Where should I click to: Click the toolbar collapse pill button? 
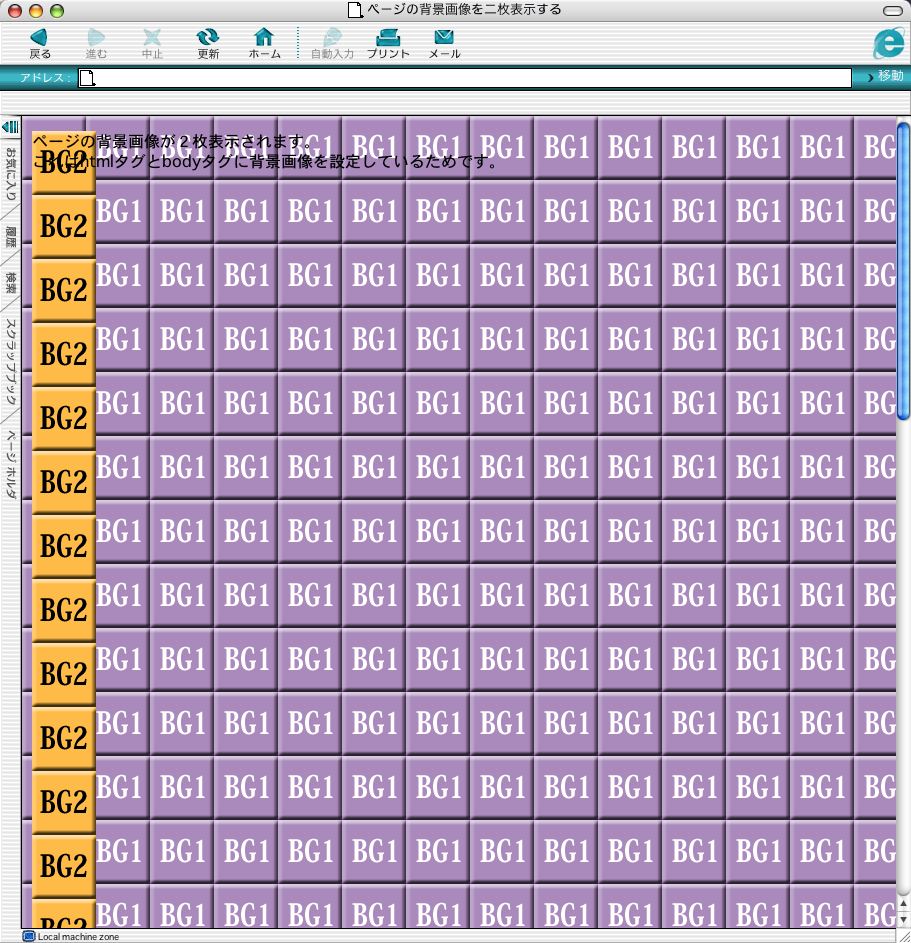pyautogui.click(x=892, y=10)
